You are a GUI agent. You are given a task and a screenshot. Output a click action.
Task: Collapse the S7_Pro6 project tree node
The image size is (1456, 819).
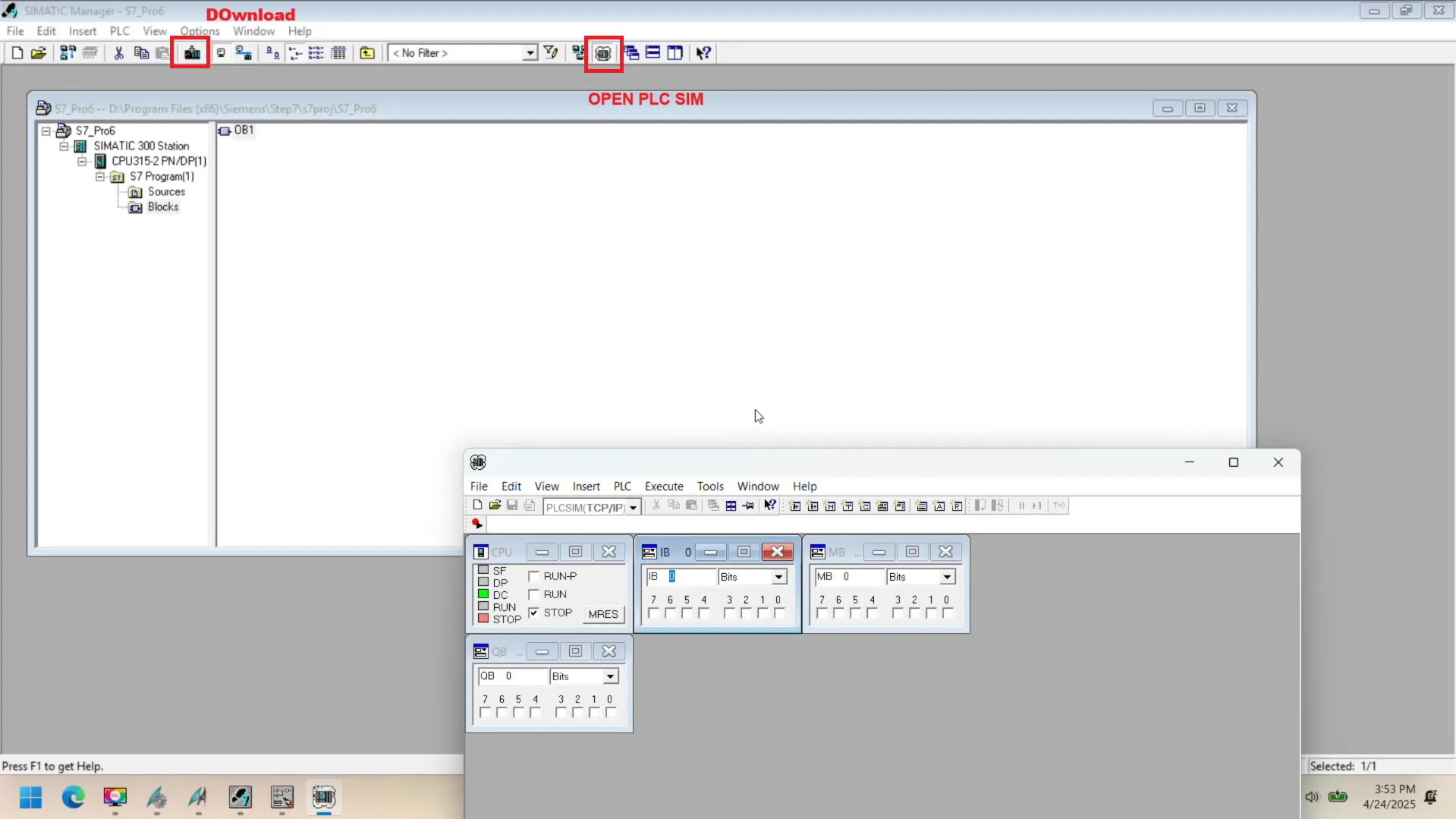[x=46, y=131]
